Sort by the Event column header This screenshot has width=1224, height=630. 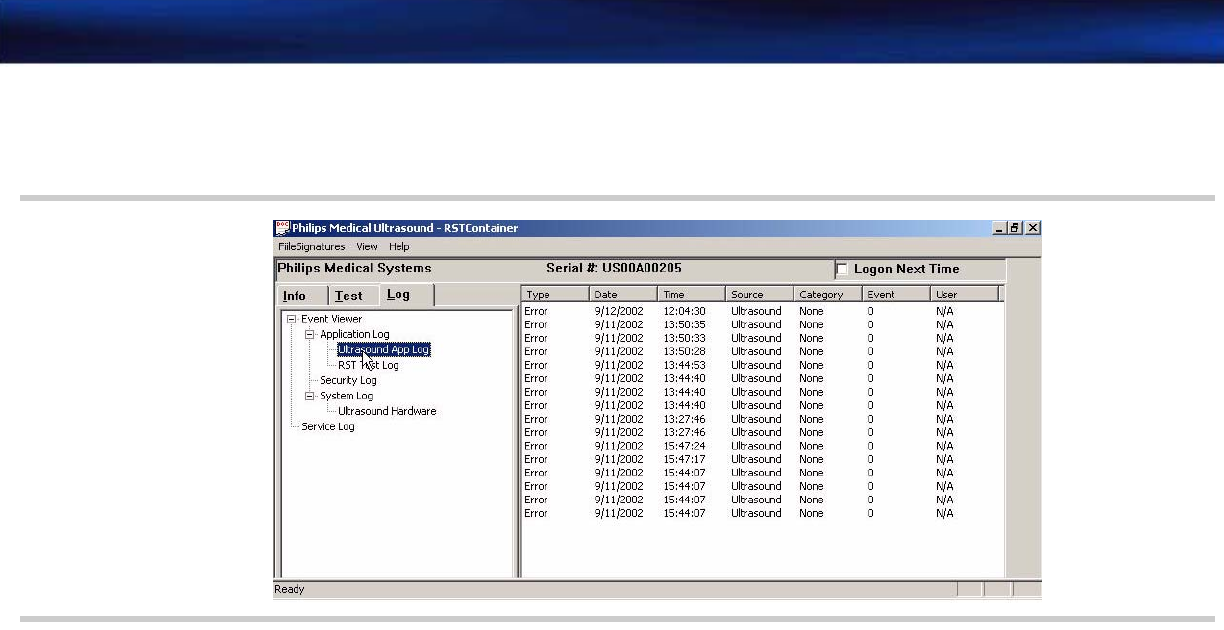click(x=896, y=294)
